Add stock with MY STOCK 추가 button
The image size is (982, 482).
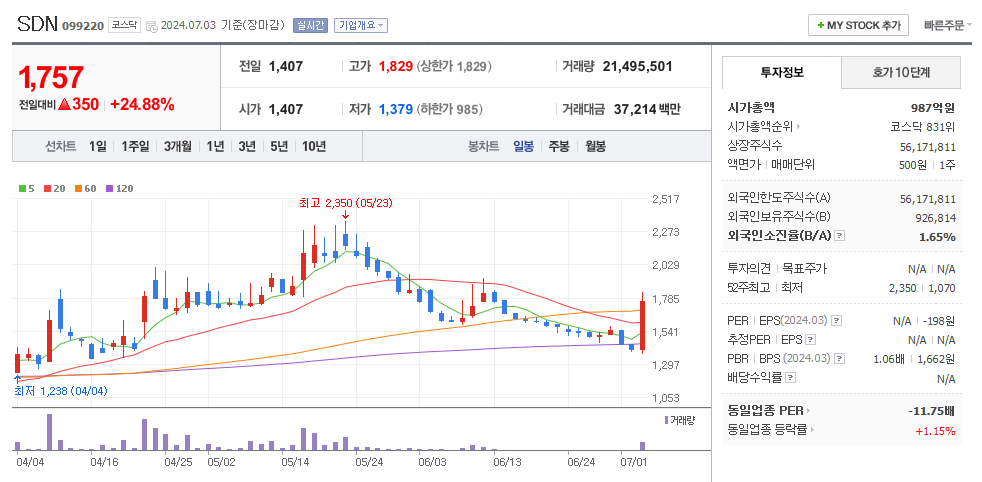(x=858, y=26)
